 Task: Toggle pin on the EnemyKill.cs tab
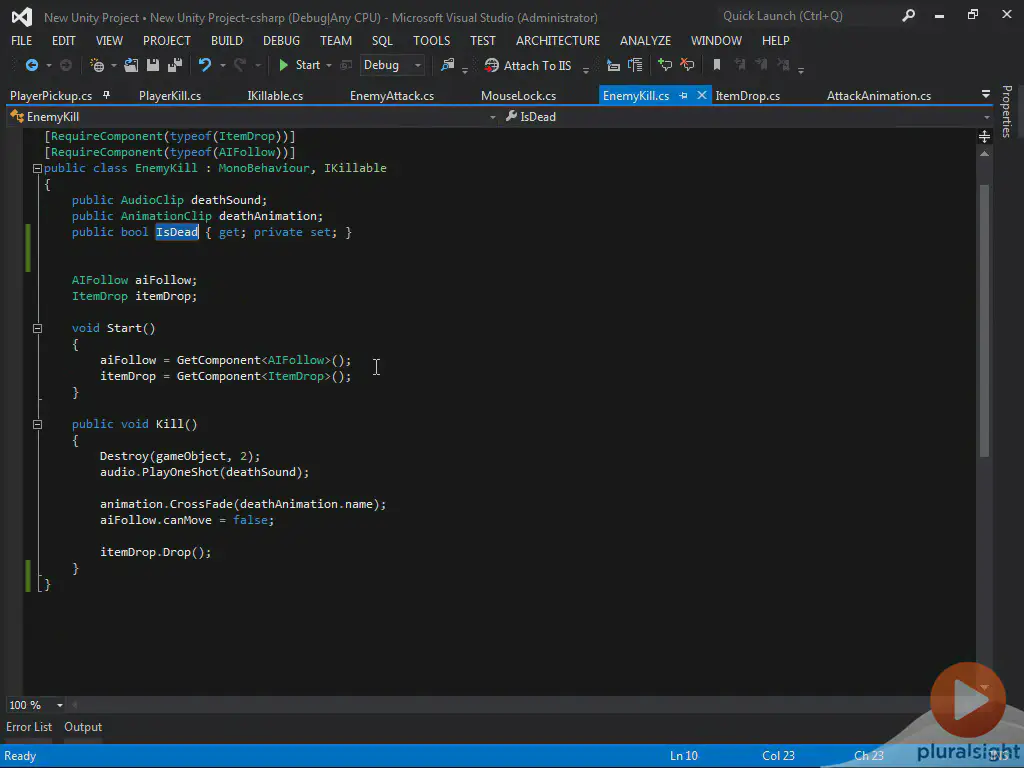tap(683, 95)
